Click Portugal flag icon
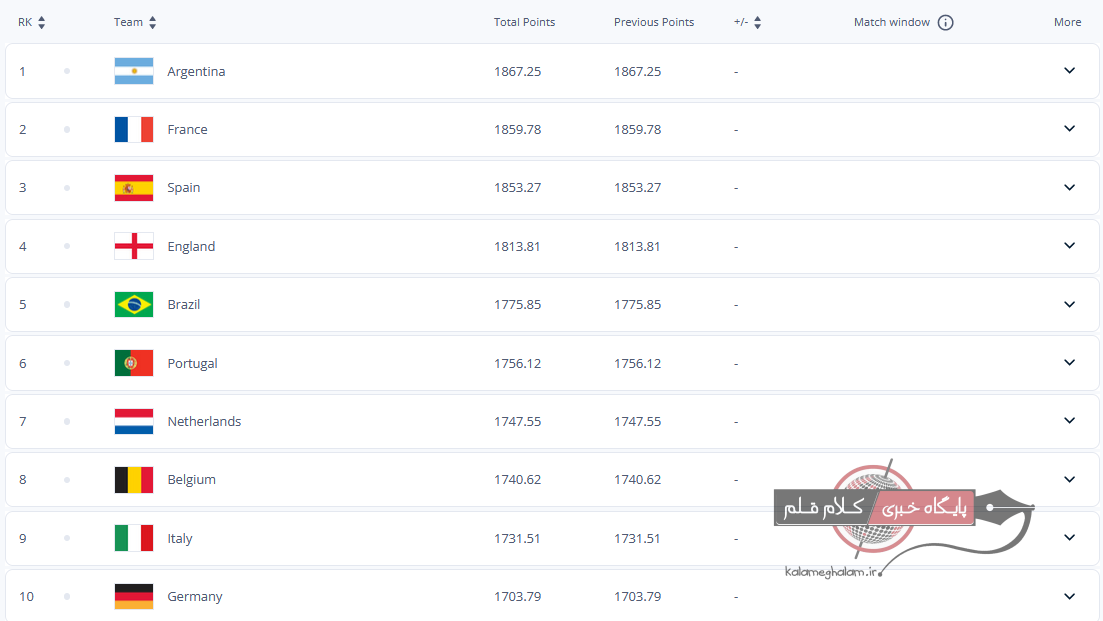The image size is (1103, 621). 134,363
